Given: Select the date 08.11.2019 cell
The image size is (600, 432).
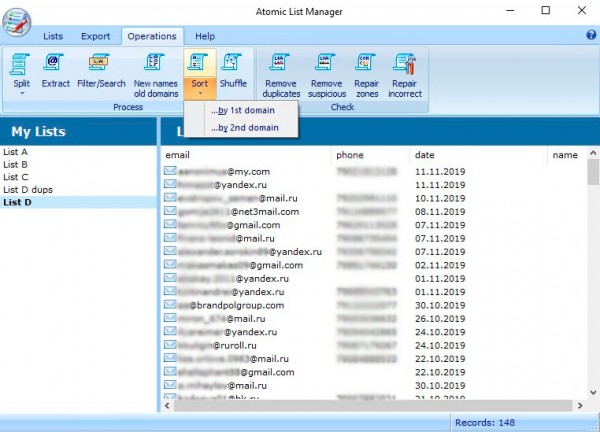Looking at the screenshot, I should (x=440, y=212).
